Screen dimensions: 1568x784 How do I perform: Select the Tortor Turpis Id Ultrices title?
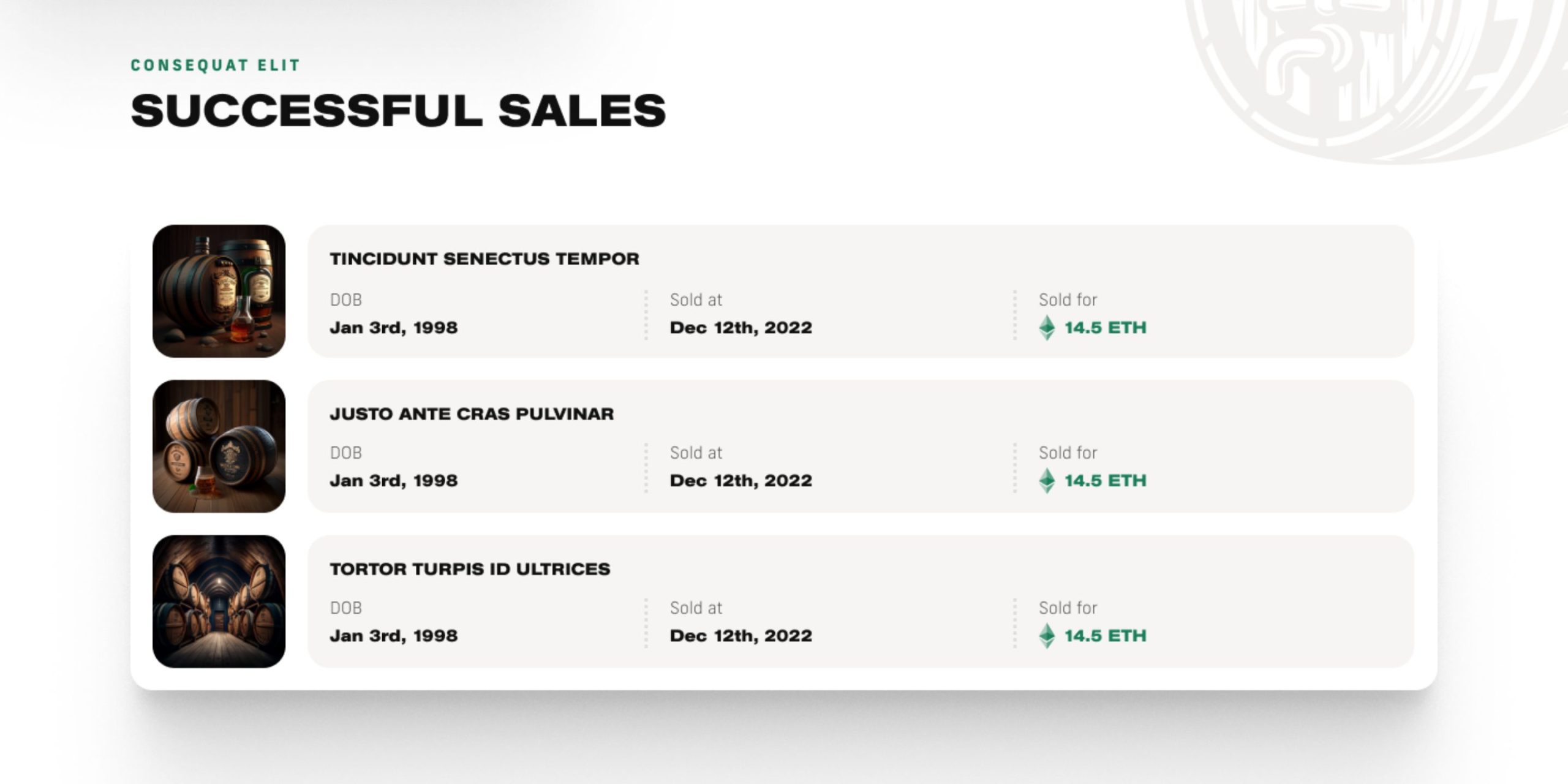pos(470,569)
